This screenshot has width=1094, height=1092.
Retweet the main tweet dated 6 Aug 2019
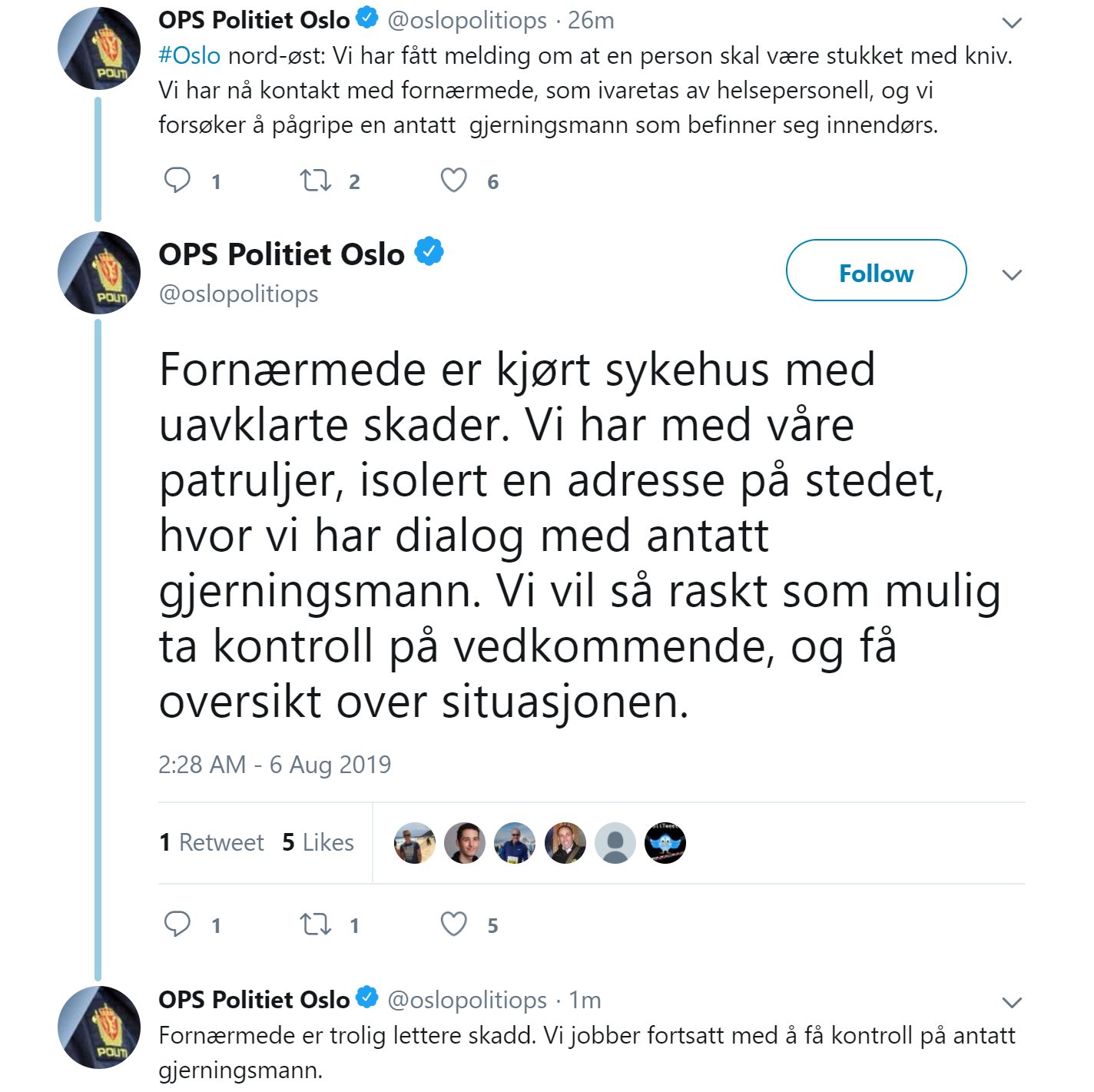[x=315, y=924]
